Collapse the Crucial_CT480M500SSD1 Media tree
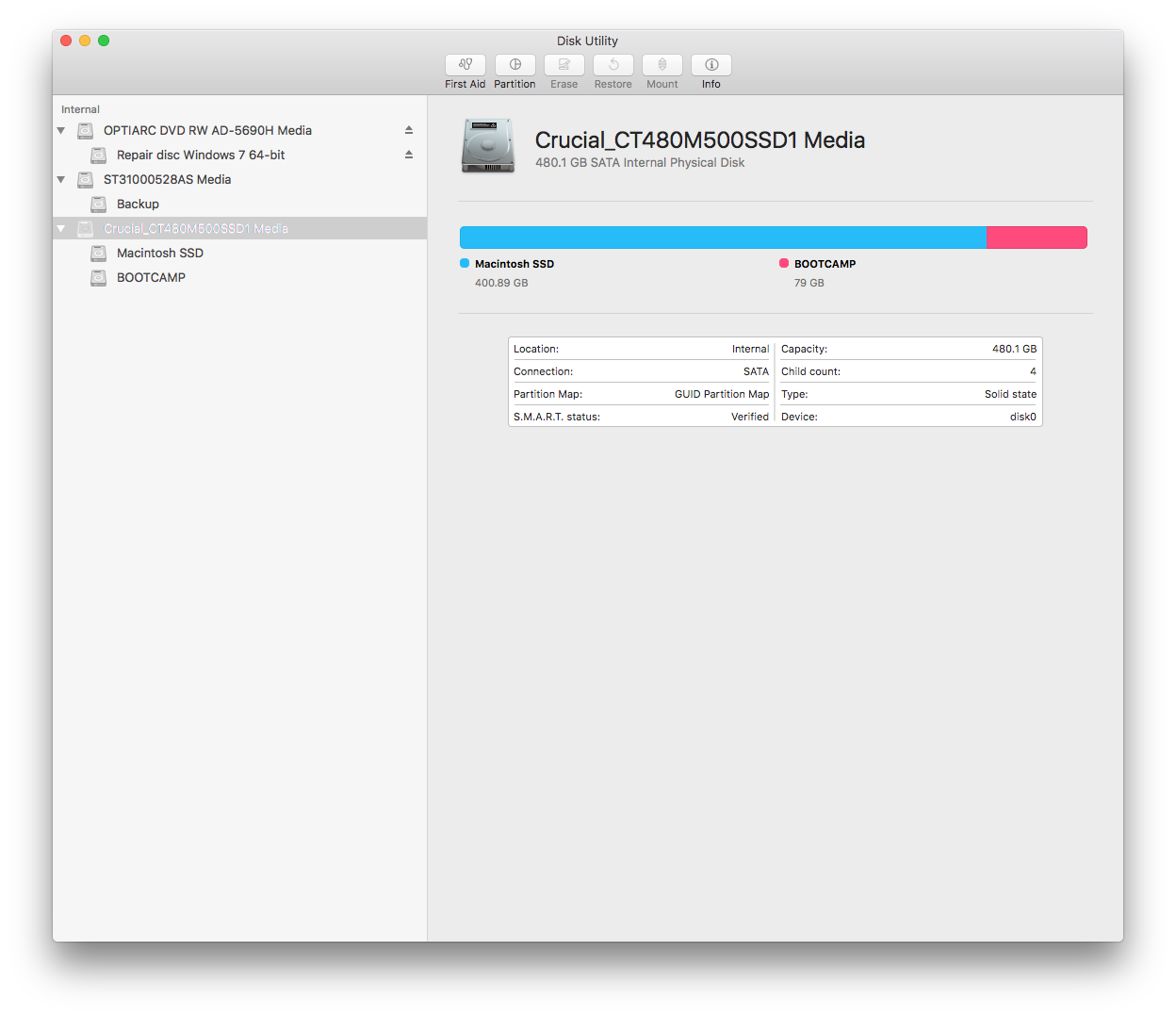1176x1017 pixels. 61,228
